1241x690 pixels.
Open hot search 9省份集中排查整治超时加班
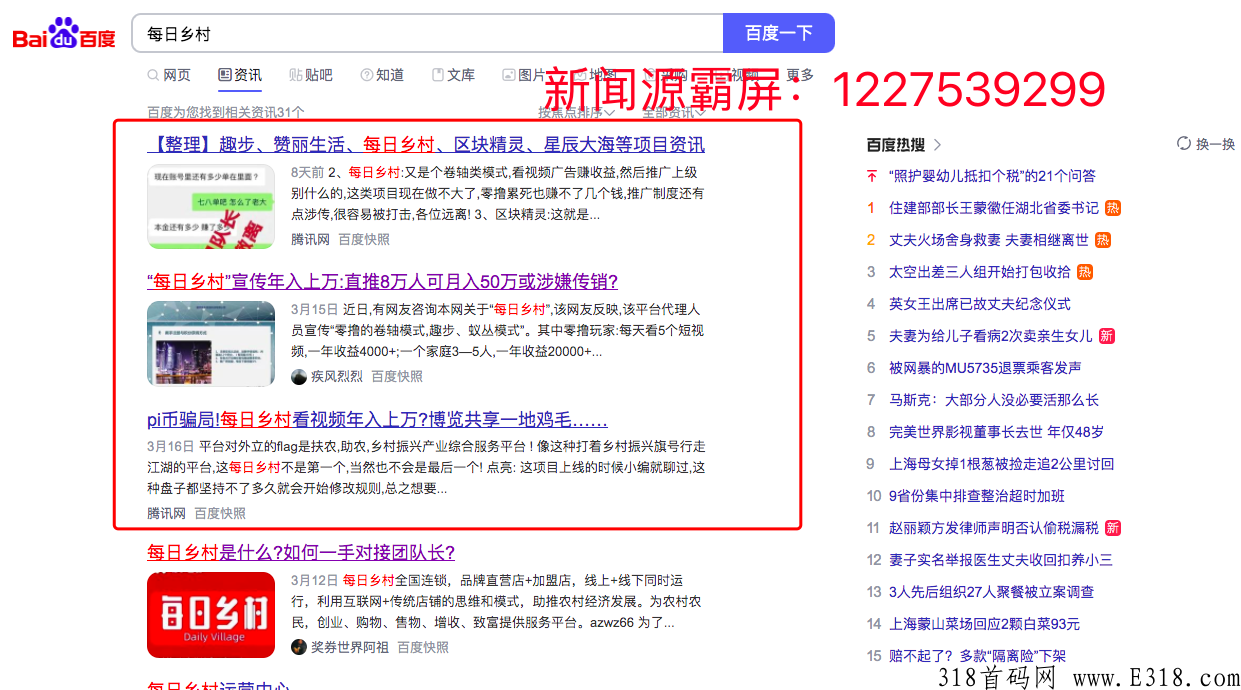(977, 496)
